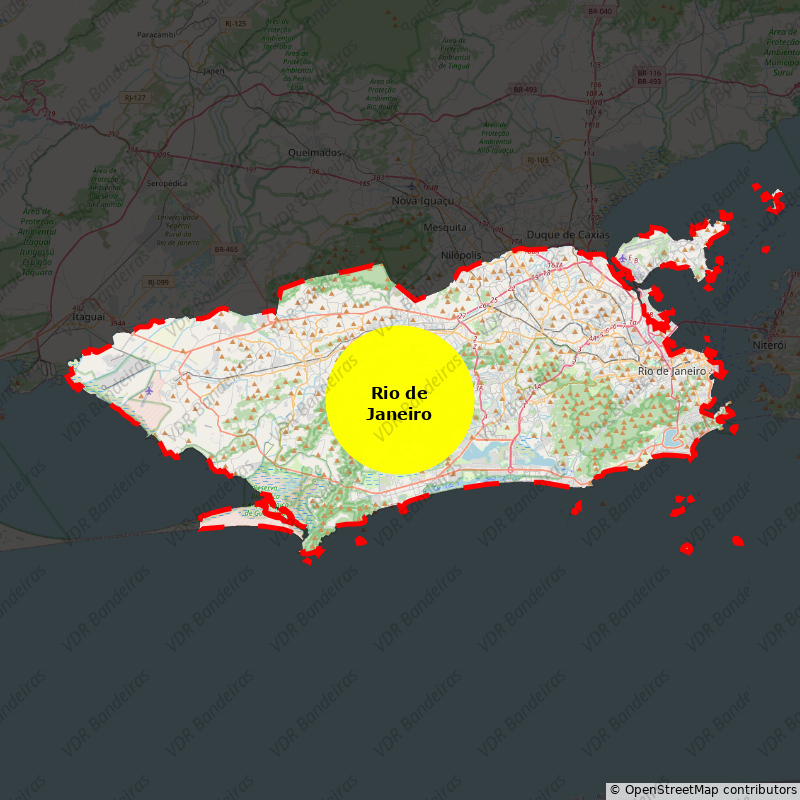Click the BR-040 road shield

point(600,11)
